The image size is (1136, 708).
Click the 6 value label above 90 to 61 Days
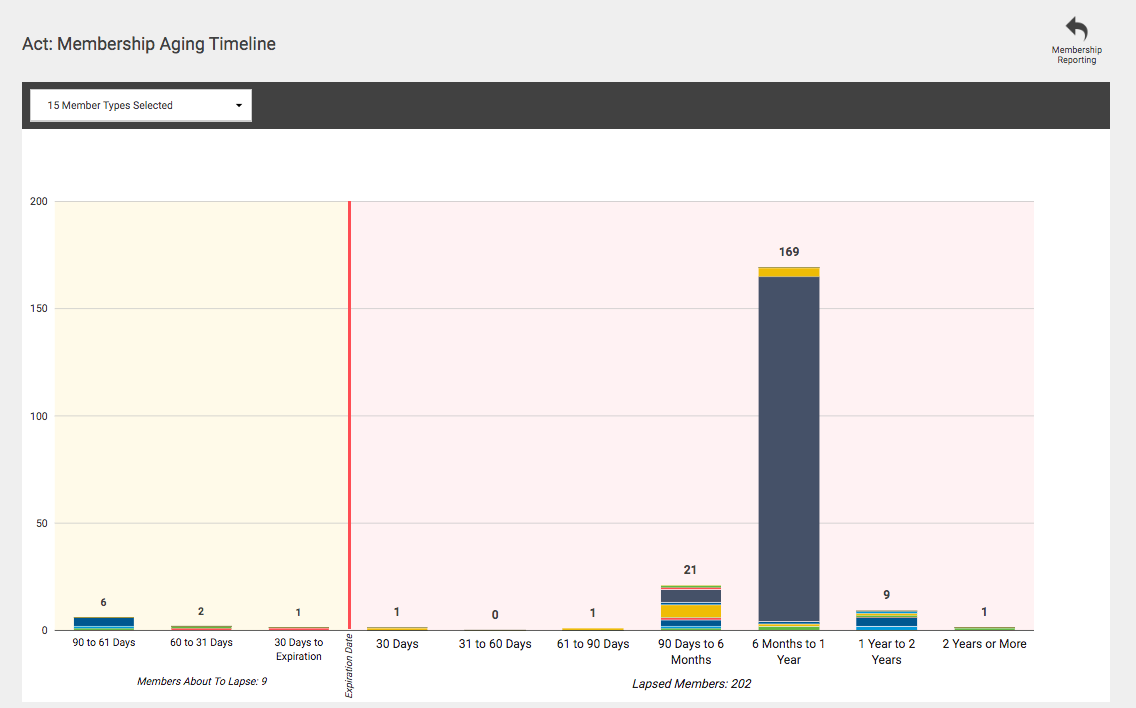[104, 602]
